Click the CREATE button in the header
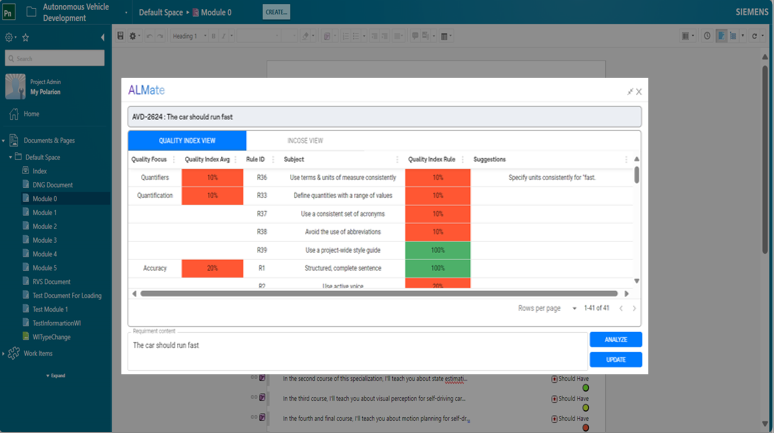The height and width of the screenshot is (433, 774). click(276, 12)
